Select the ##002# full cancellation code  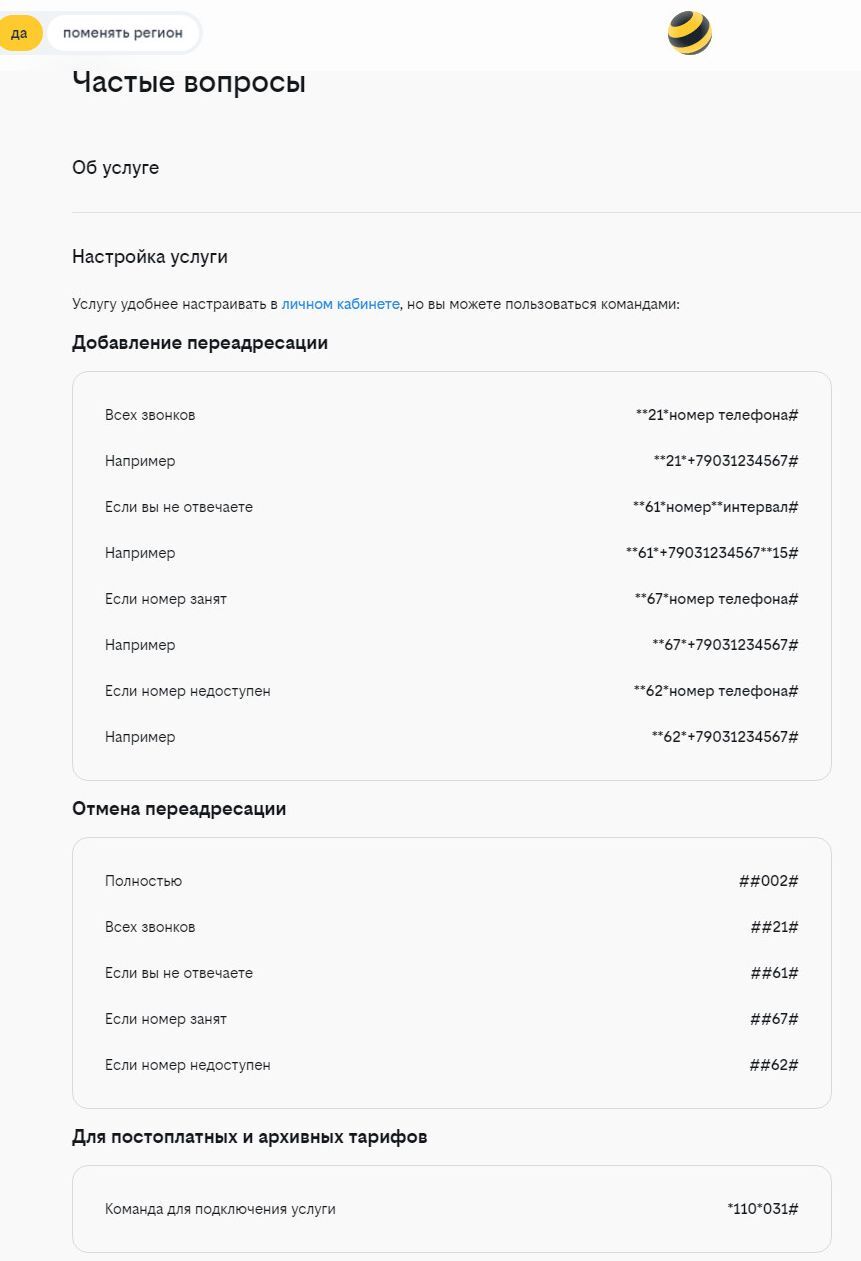coord(768,881)
